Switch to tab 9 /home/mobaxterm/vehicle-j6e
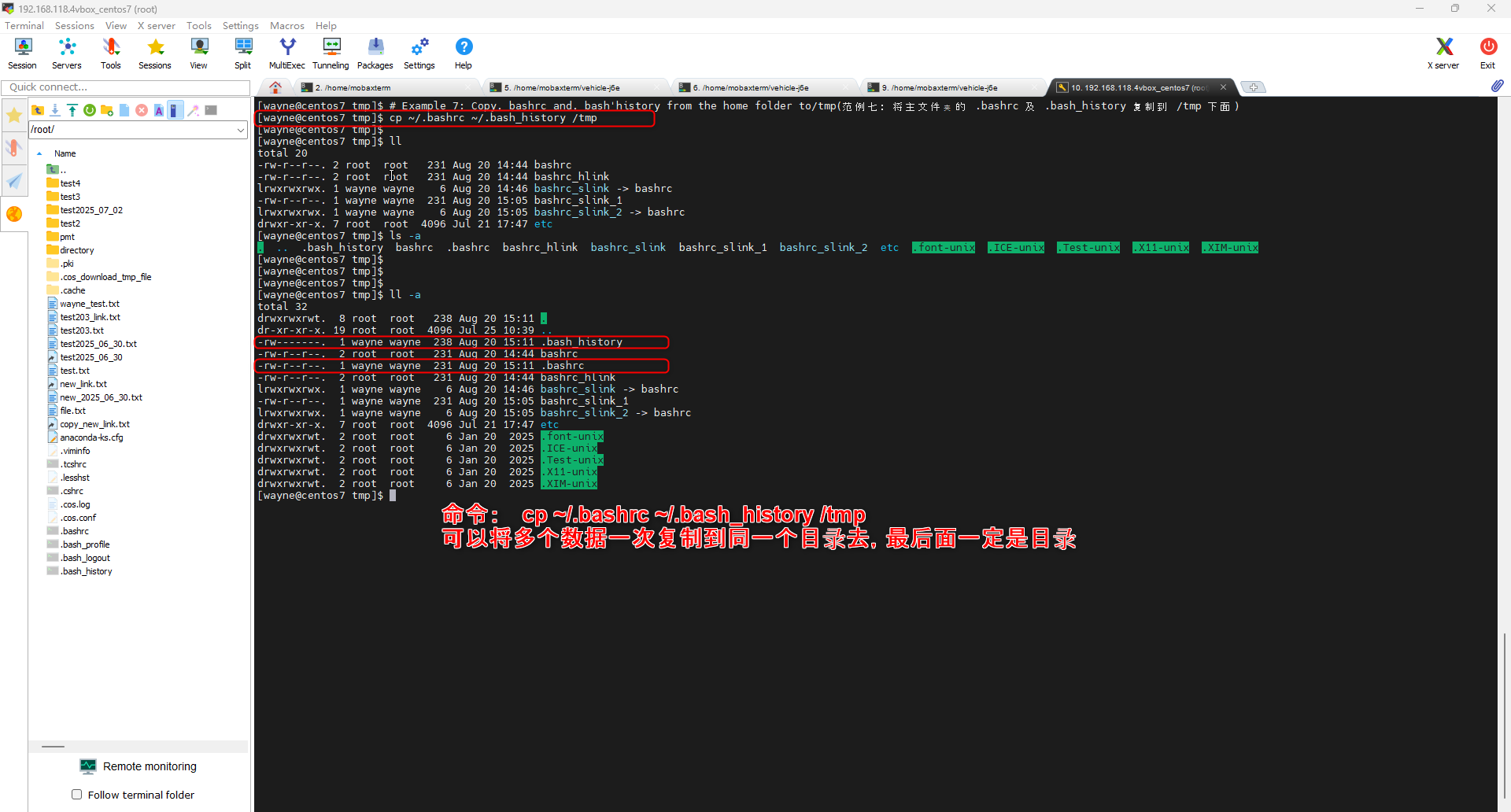 (x=952, y=87)
